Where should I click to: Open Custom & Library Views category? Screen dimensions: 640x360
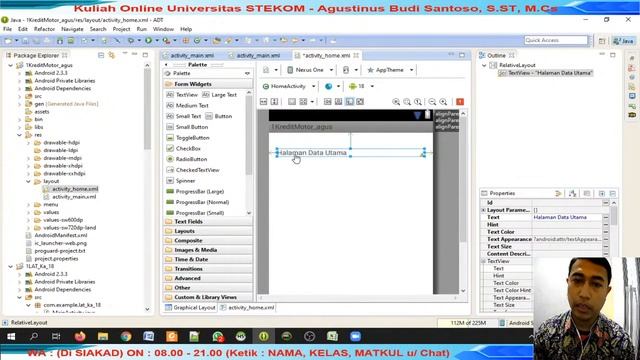click(x=208, y=297)
